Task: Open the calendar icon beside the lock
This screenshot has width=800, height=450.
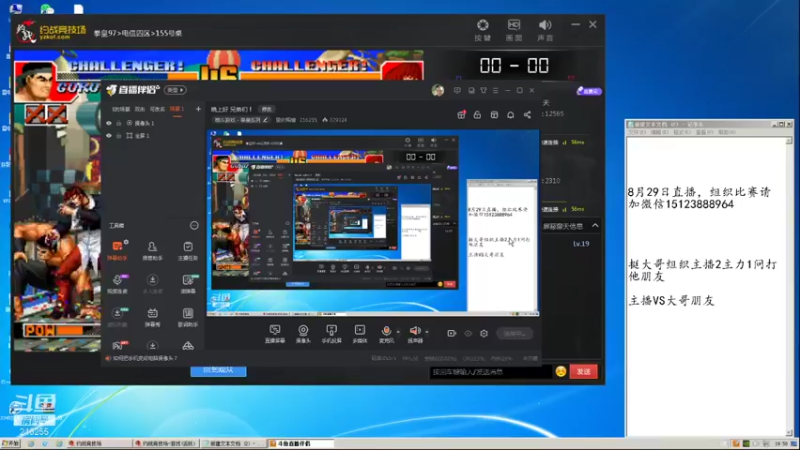Action: [494, 115]
